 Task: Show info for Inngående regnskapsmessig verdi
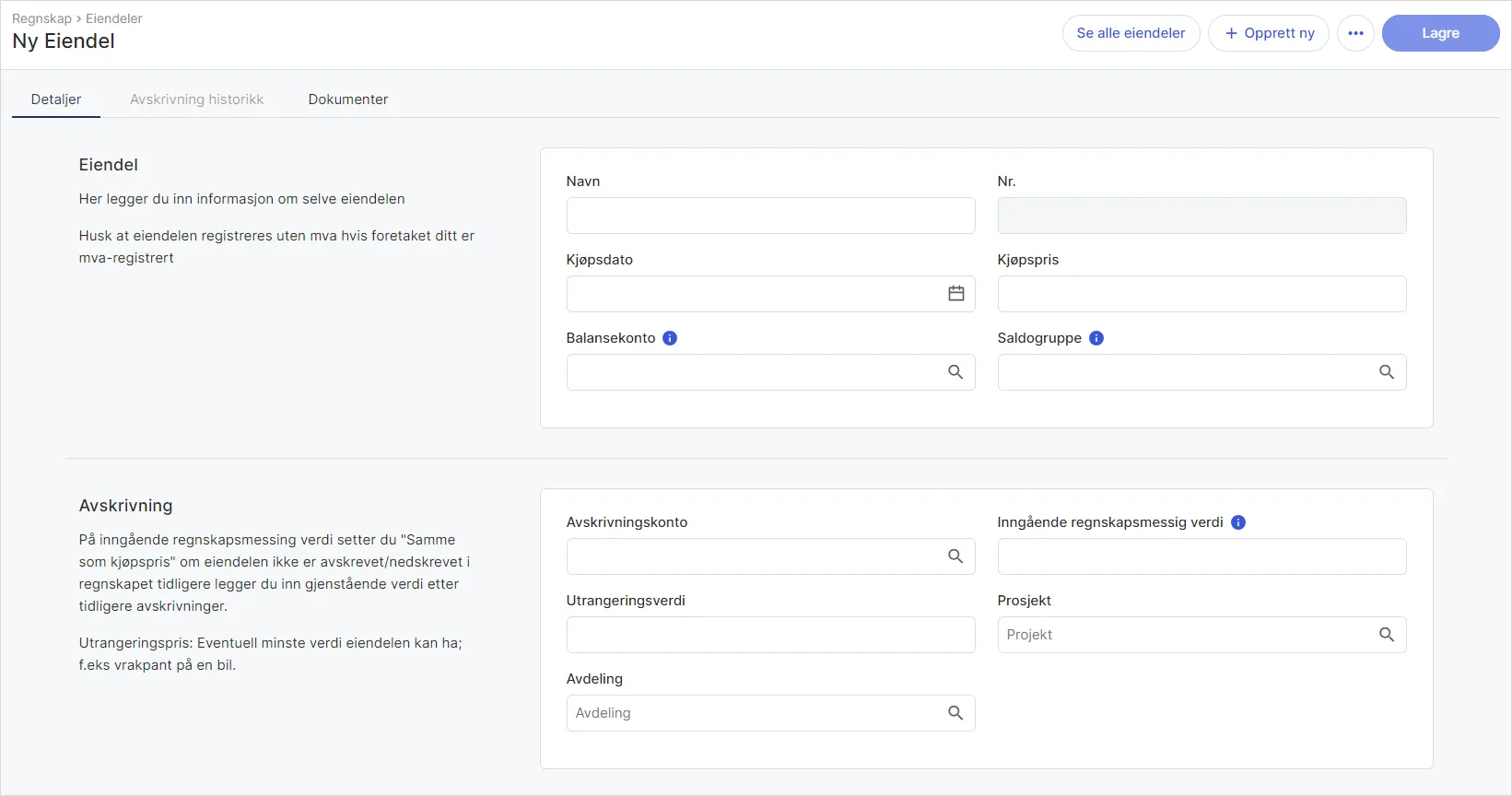pyautogui.click(x=1238, y=522)
